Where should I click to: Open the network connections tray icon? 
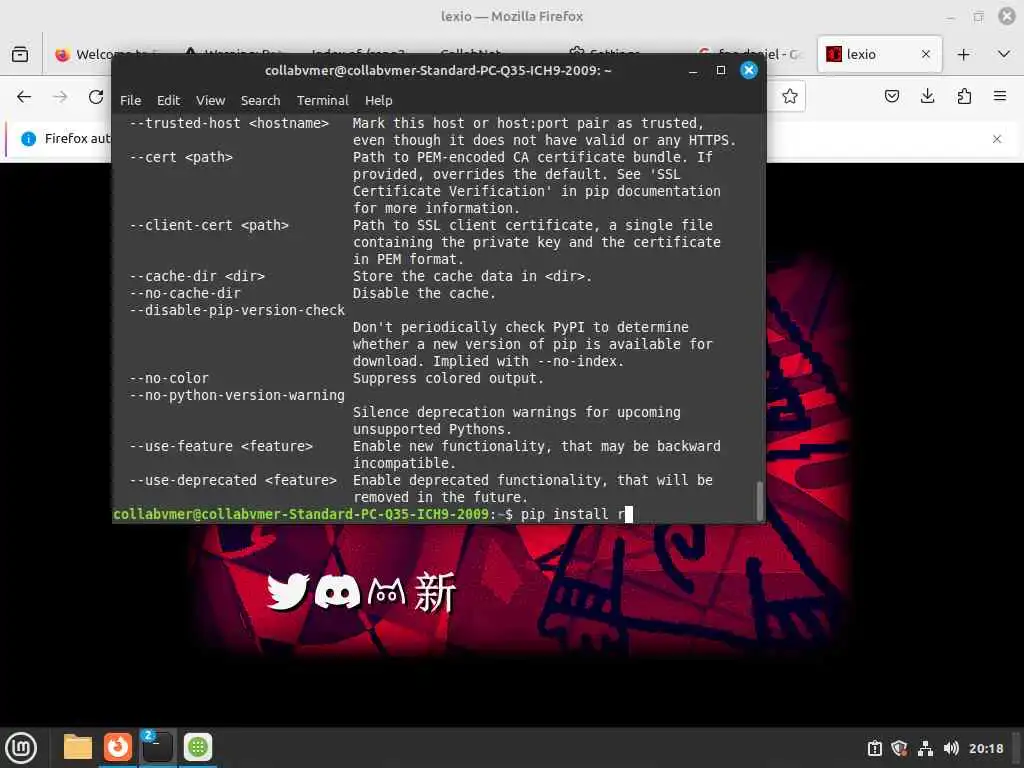coord(925,748)
